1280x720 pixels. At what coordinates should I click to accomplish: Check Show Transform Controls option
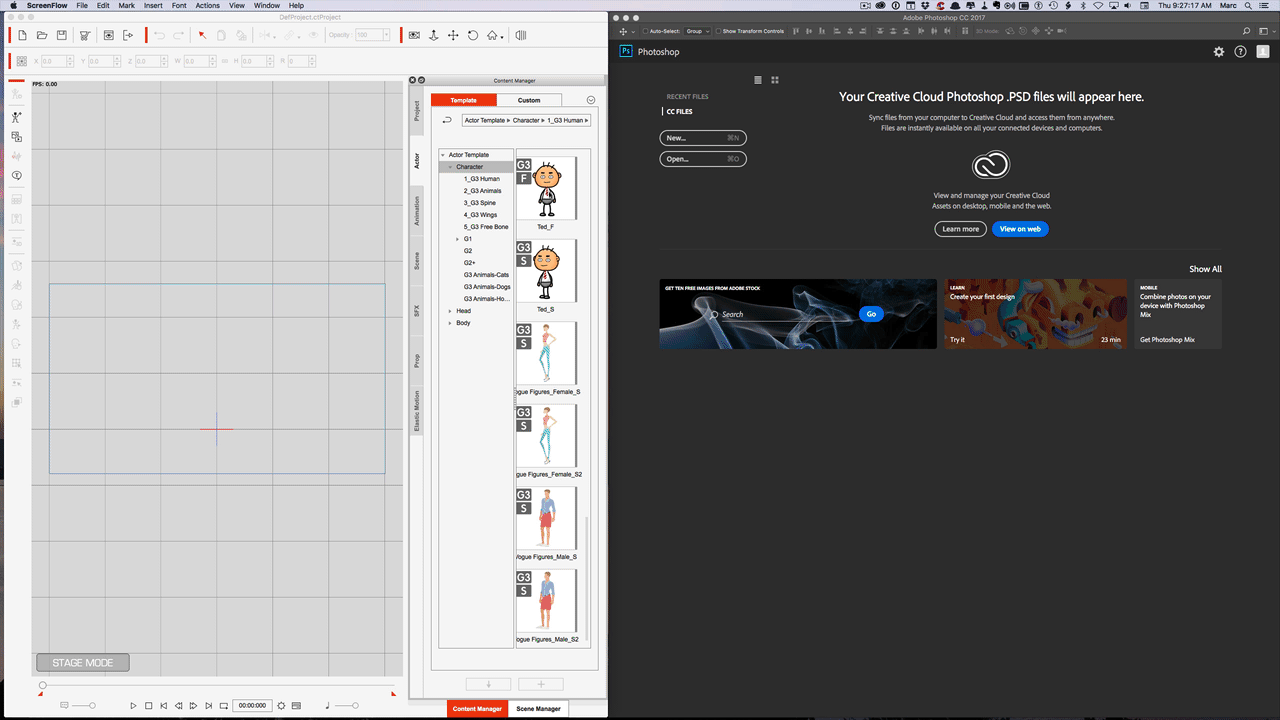point(718,31)
